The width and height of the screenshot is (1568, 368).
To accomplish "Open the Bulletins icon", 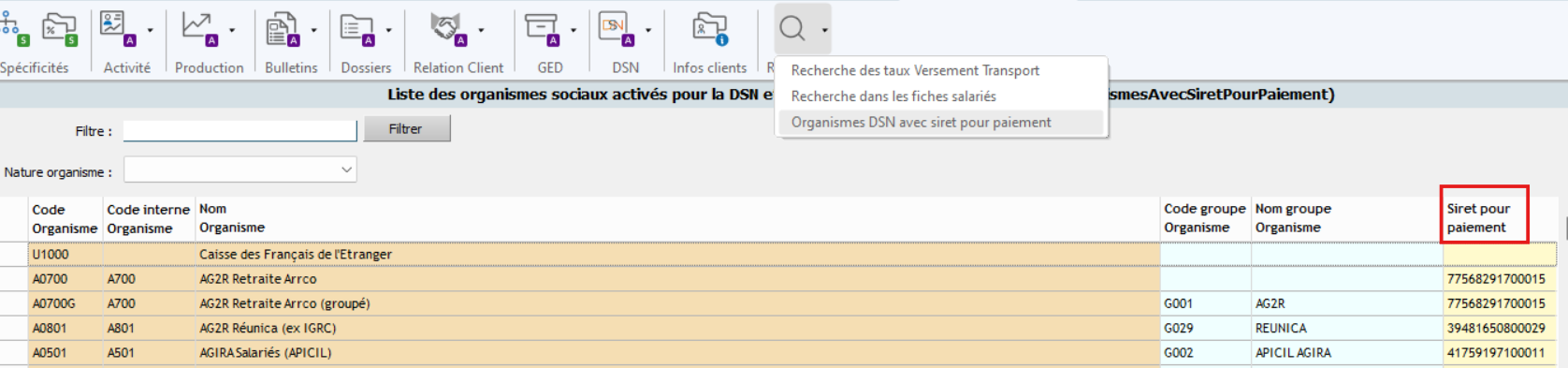I will [x=282, y=29].
